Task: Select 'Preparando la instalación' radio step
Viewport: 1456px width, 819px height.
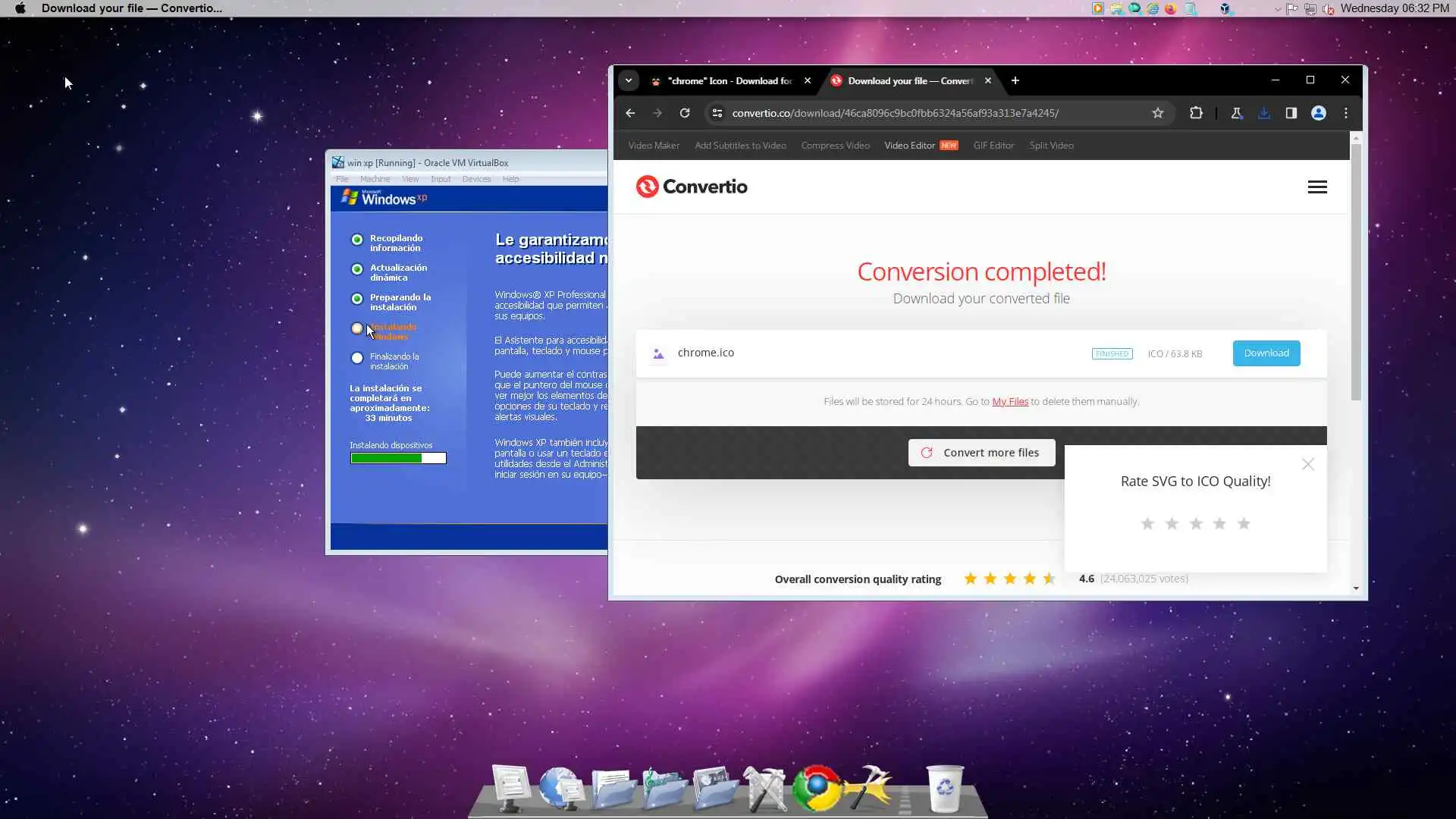Action: coord(357,299)
